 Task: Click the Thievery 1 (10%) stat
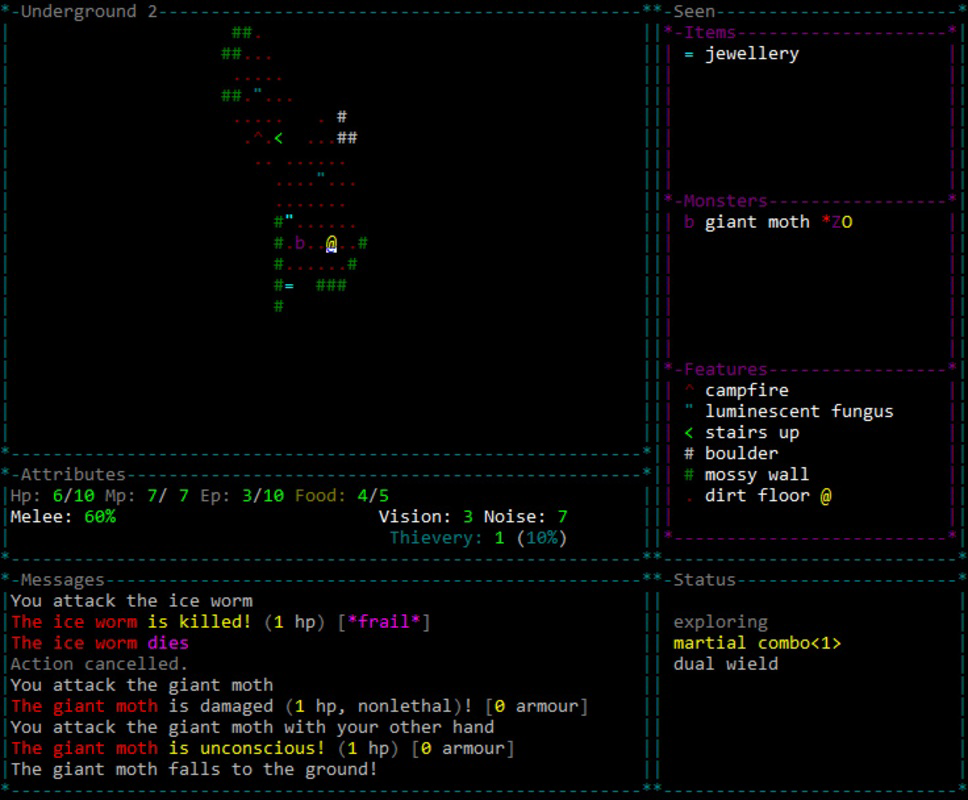[x=478, y=538]
